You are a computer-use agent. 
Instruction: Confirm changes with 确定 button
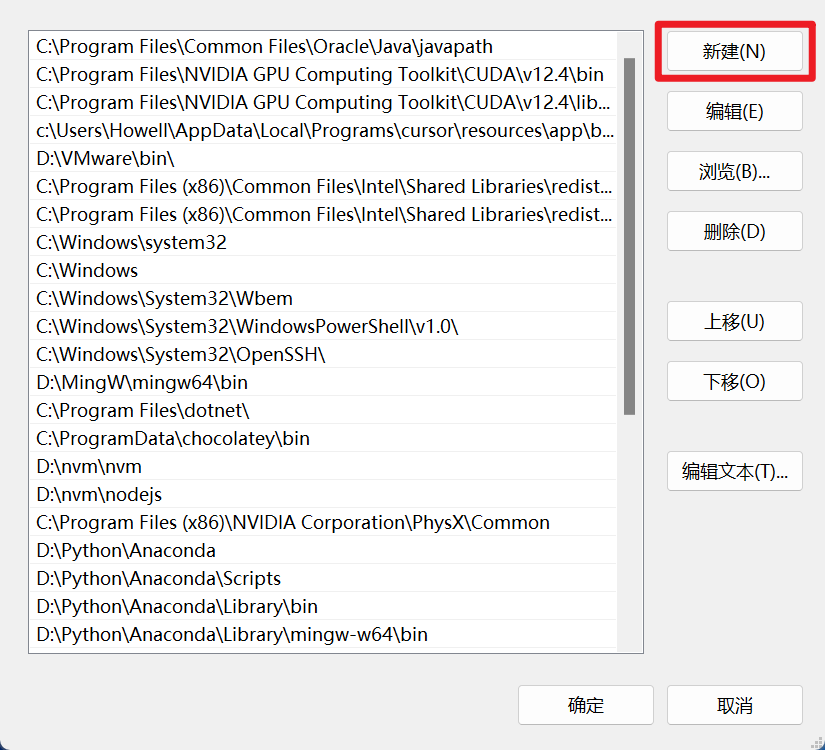[x=585, y=705]
